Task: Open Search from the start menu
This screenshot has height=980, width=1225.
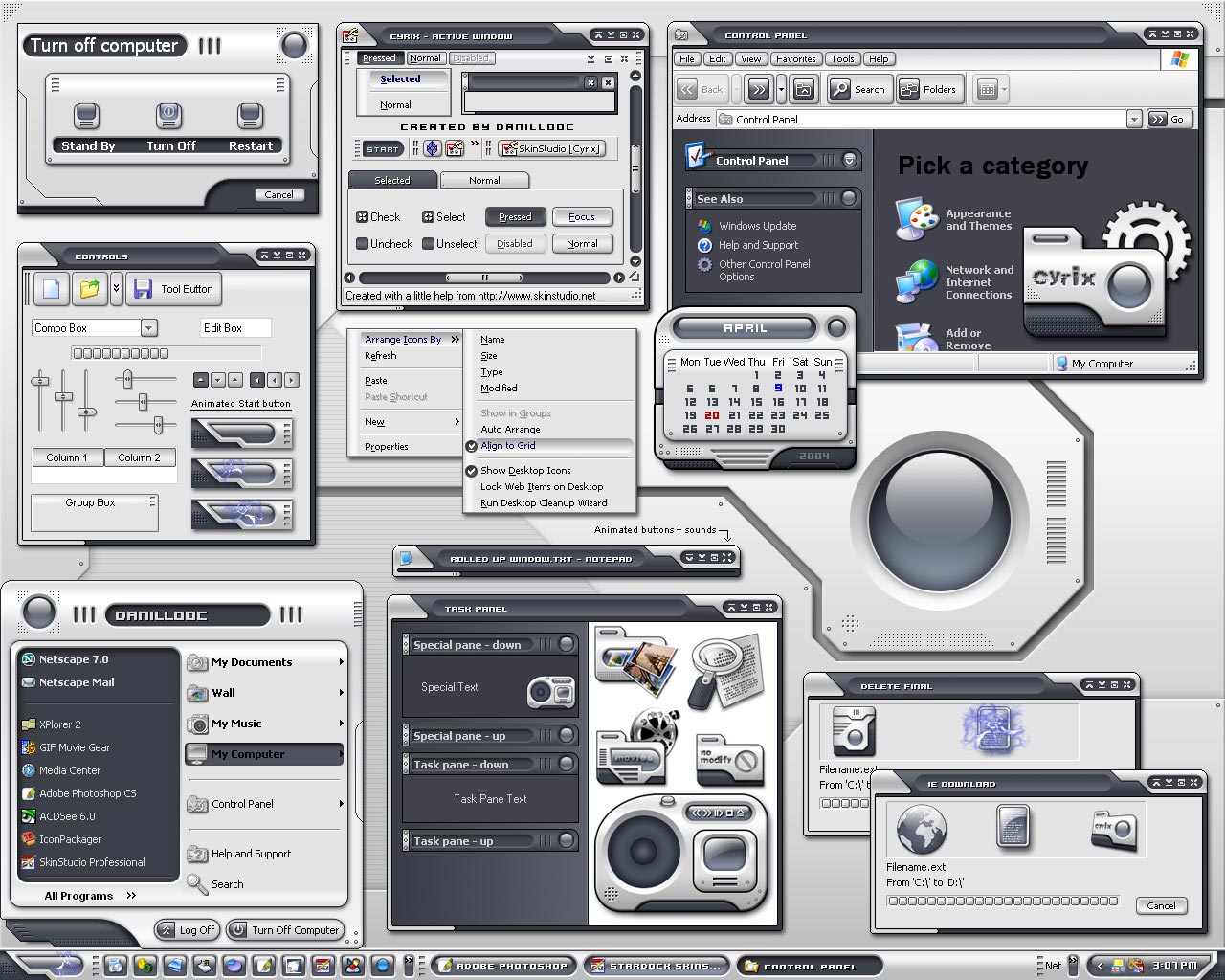Action: [x=227, y=884]
